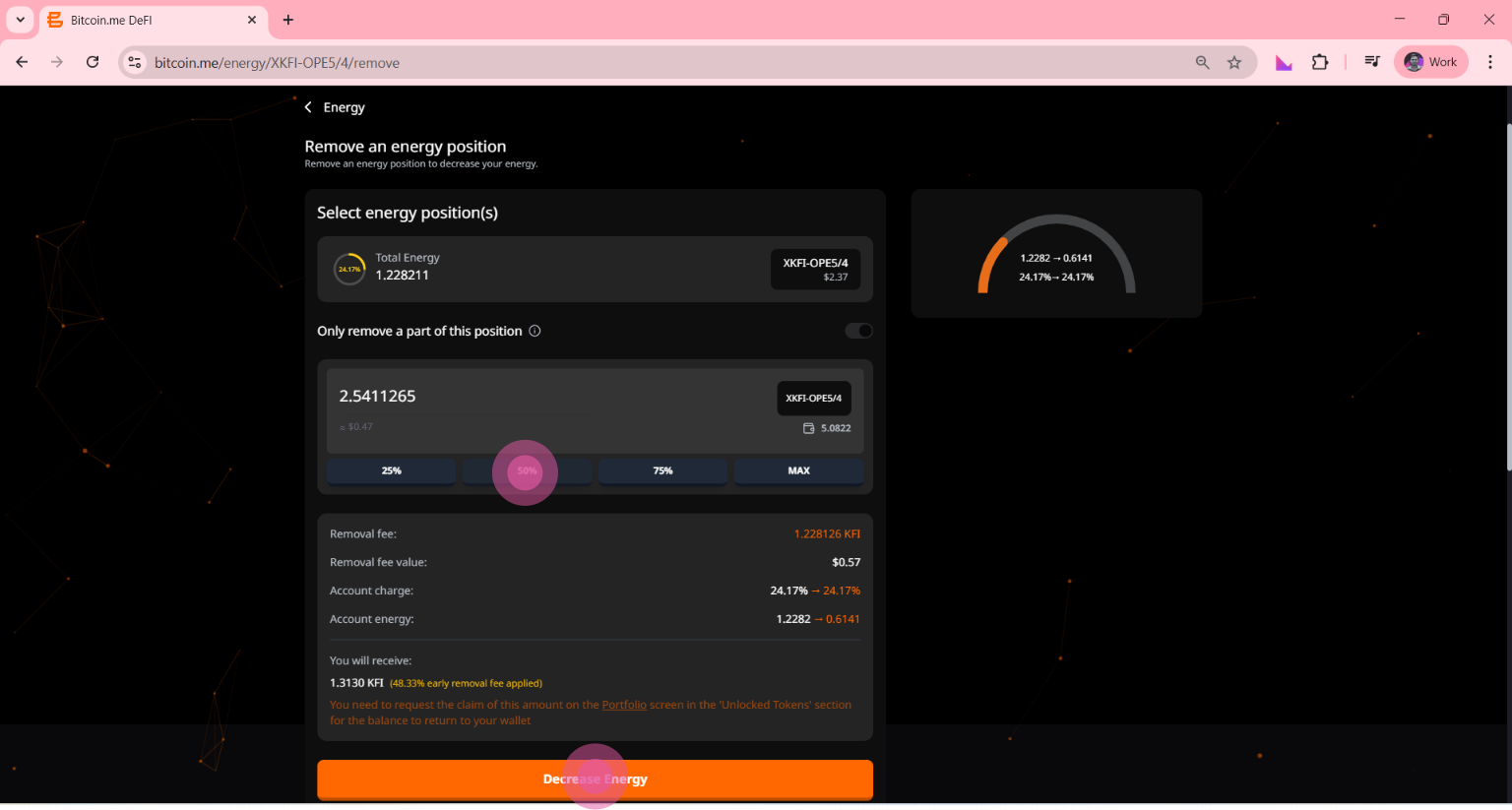Open the tab search dropdown arrow
The height and width of the screenshot is (810, 1512).
[x=20, y=20]
